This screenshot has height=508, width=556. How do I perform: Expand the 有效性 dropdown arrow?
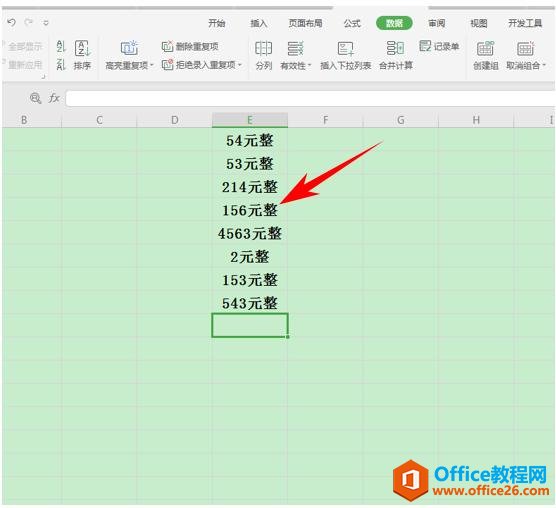pos(310,65)
